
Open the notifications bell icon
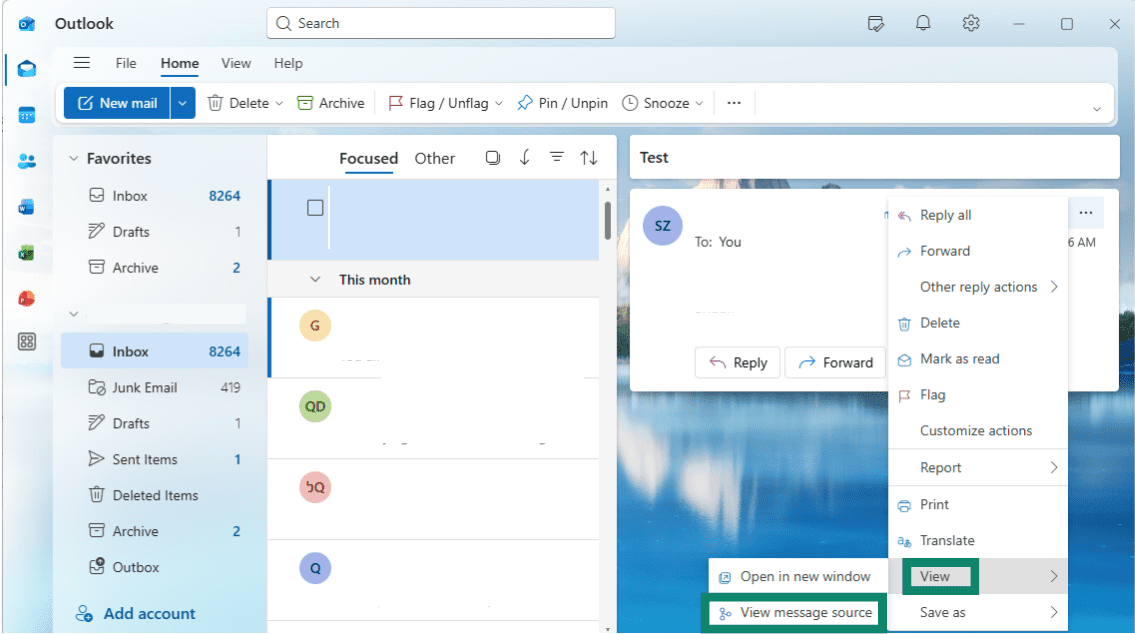923,23
